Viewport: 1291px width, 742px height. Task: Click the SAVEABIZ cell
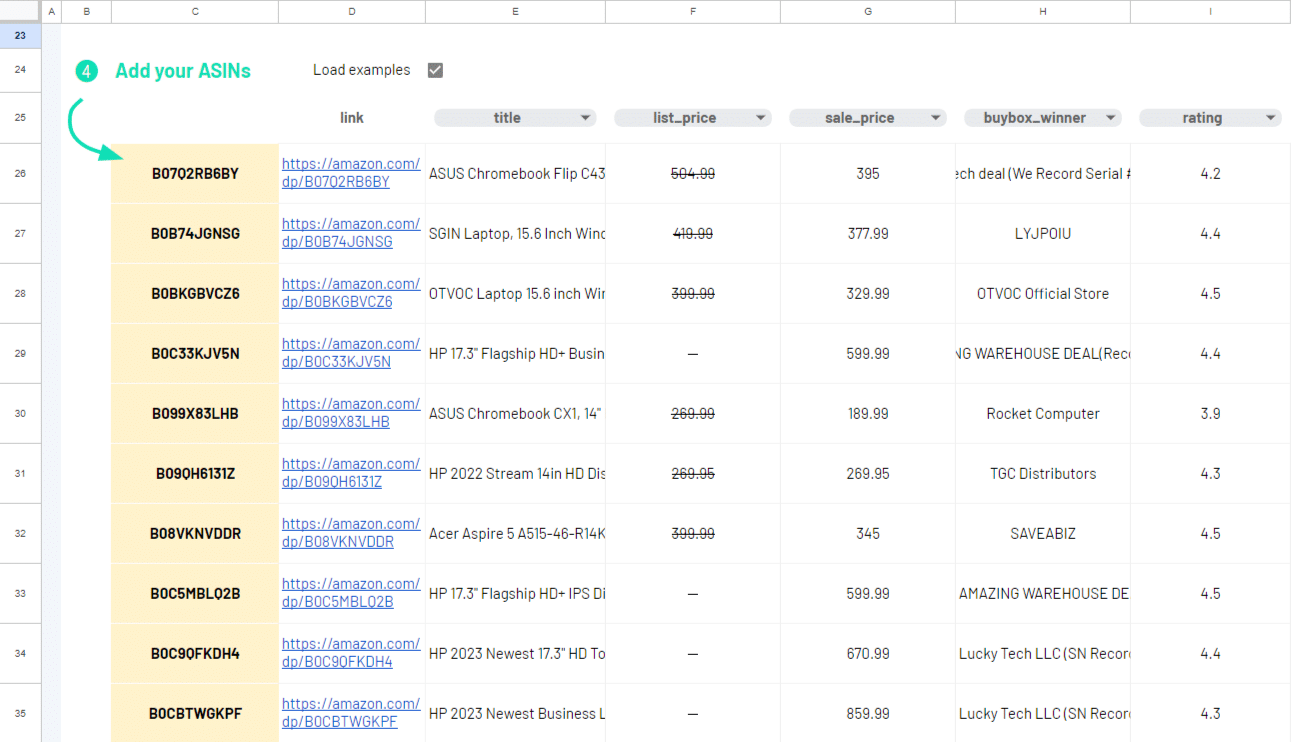point(1043,534)
